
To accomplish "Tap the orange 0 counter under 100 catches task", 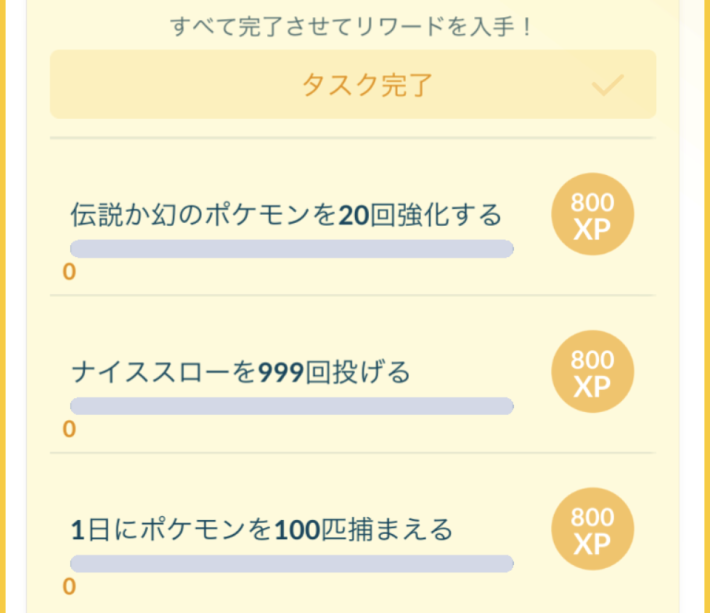I will click(x=69, y=586).
